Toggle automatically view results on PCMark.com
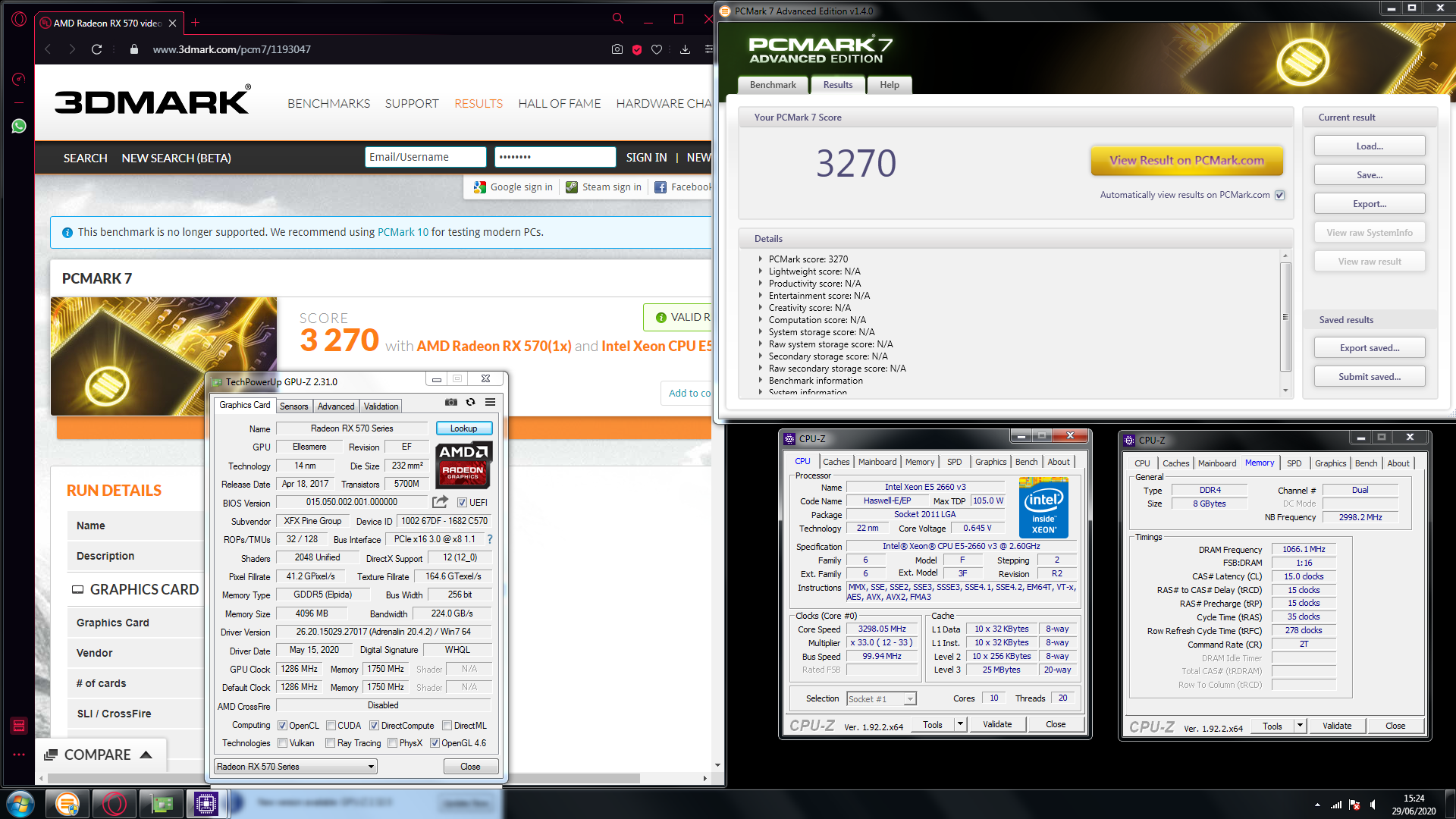This screenshot has height=819, width=1456. [1279, 195]
